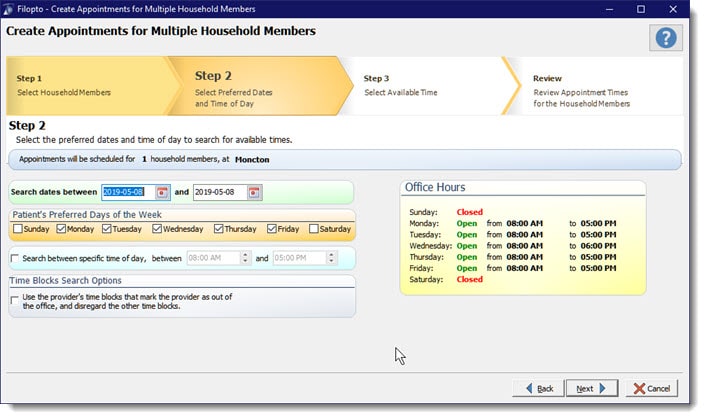Click the Moncton location name
This screenshot has height=419, width=705.
pyautogui.click(x=252, y=160)
